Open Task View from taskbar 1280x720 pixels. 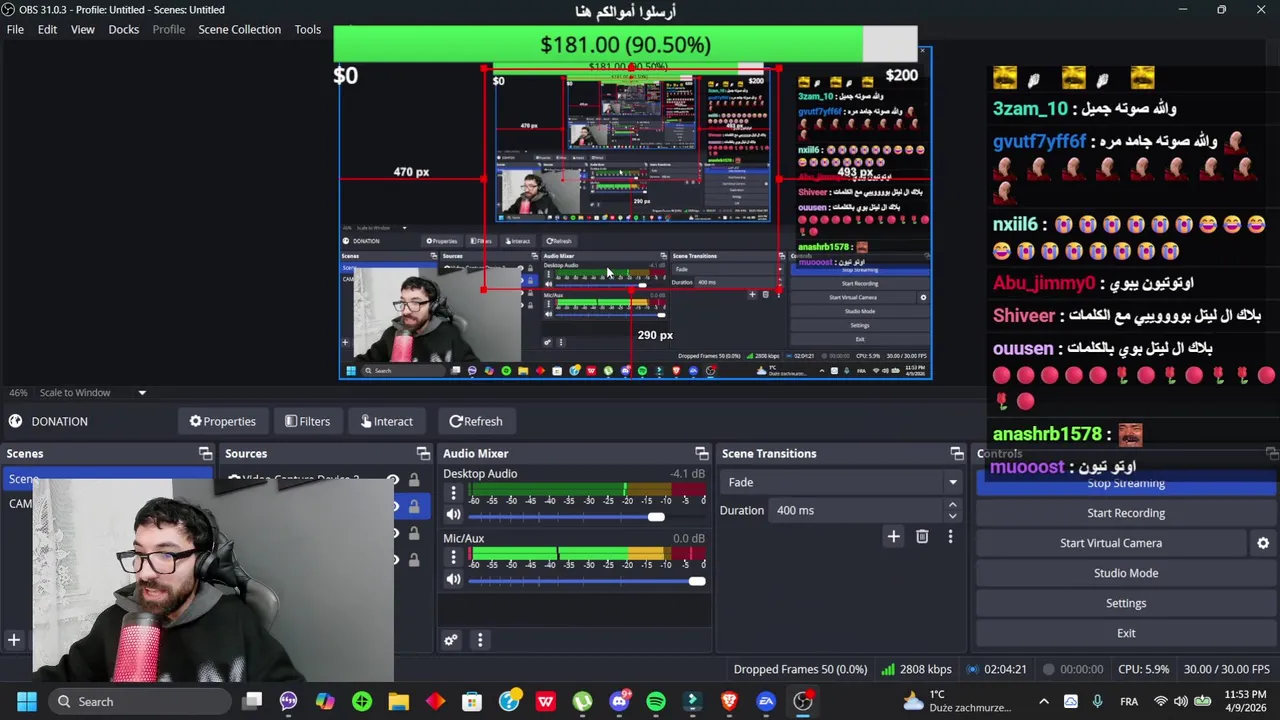(252, 701)
